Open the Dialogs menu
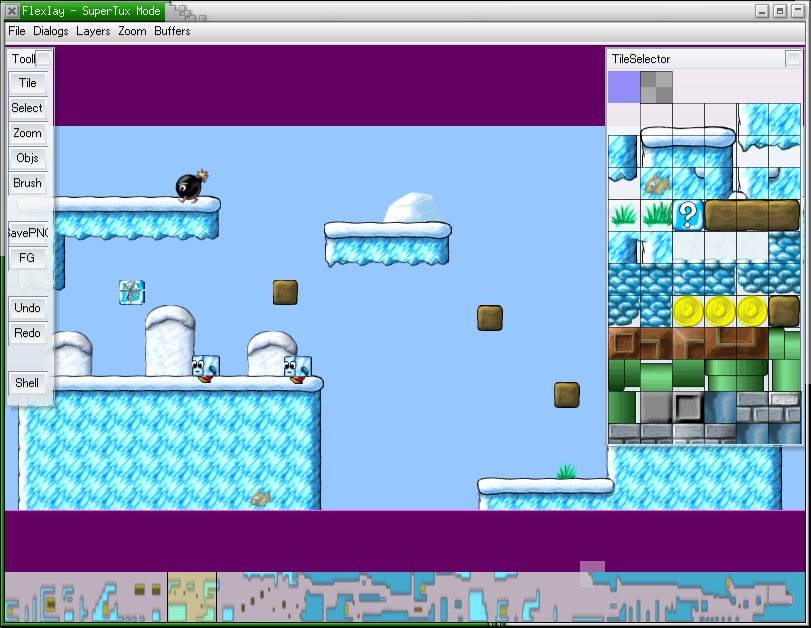 point(51,31)
